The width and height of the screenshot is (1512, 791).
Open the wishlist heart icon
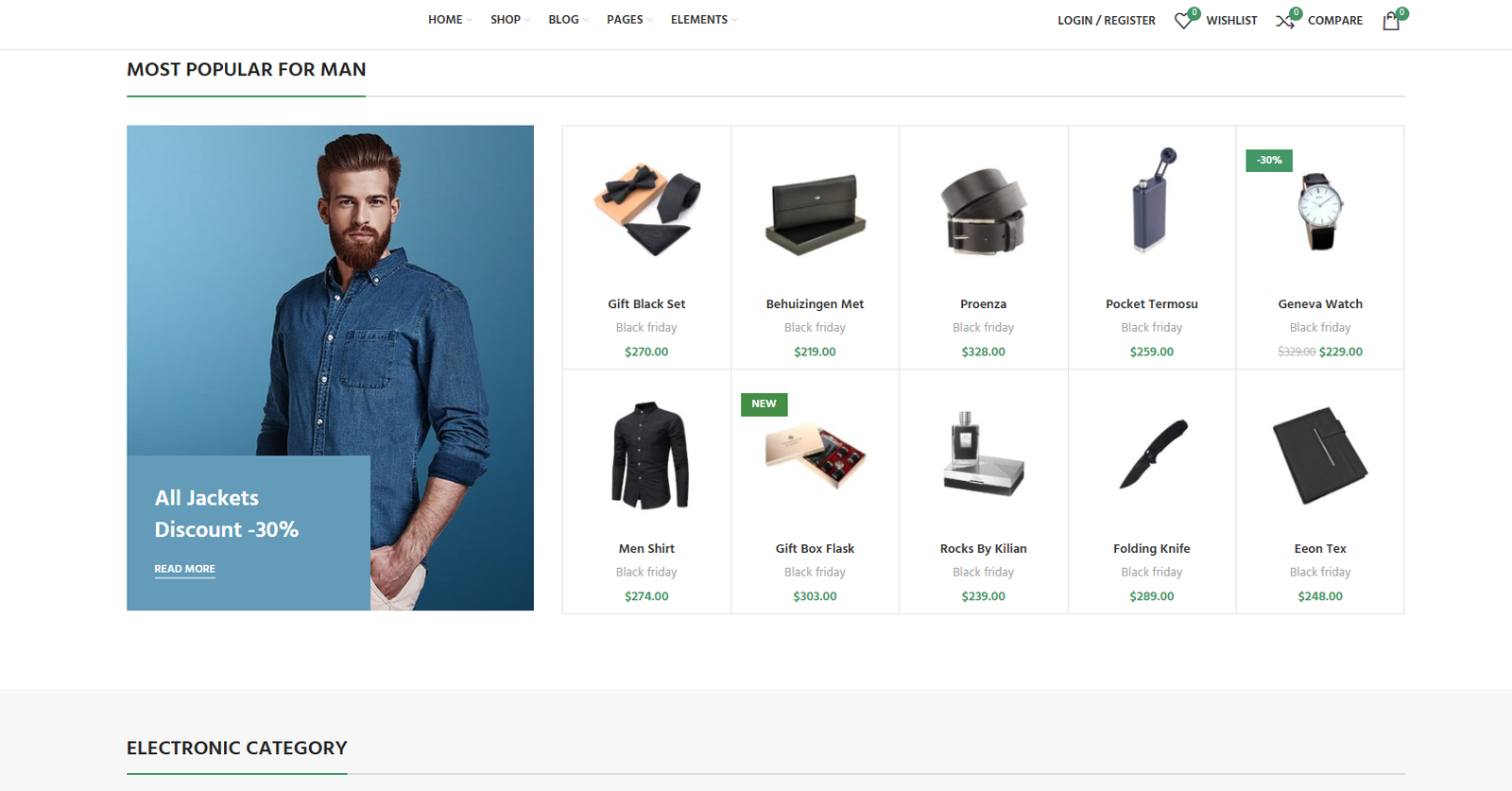[x=1183, y=21]
